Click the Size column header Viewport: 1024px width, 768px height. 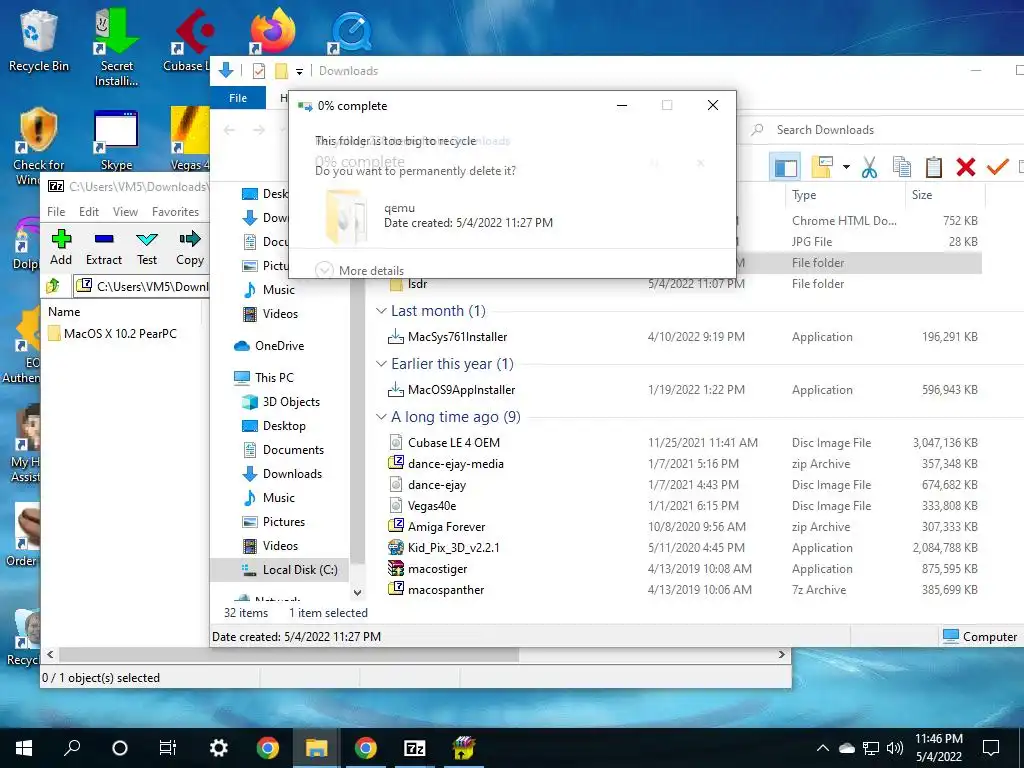pyautogui.click(x=945, y=195)
